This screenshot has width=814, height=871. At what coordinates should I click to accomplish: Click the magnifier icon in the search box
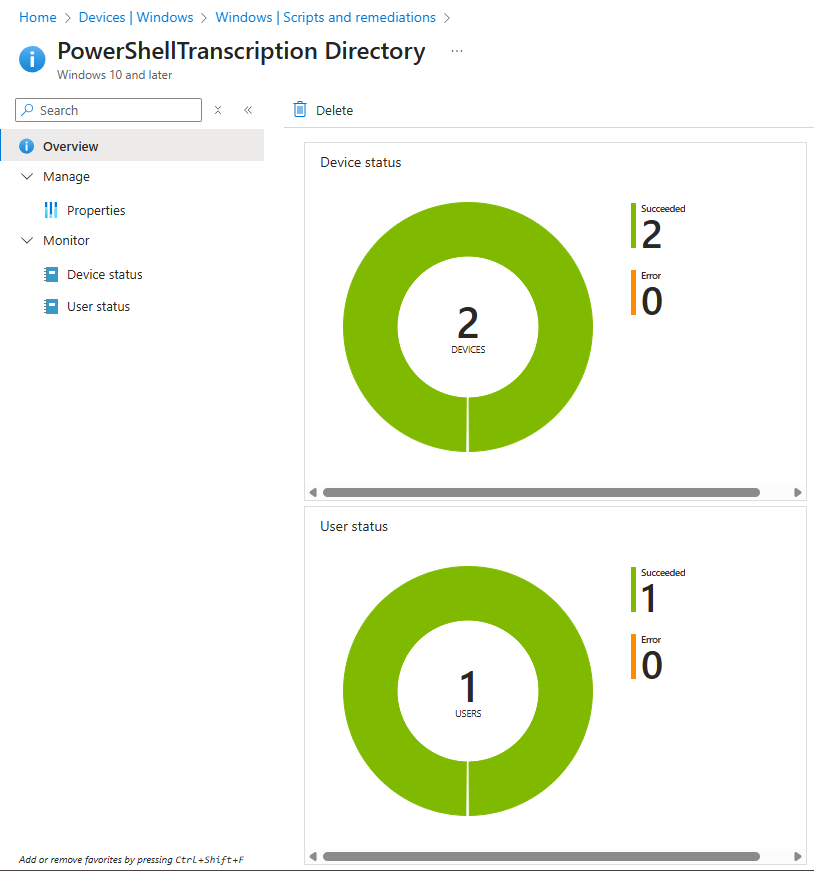click(x=29, y=110)
